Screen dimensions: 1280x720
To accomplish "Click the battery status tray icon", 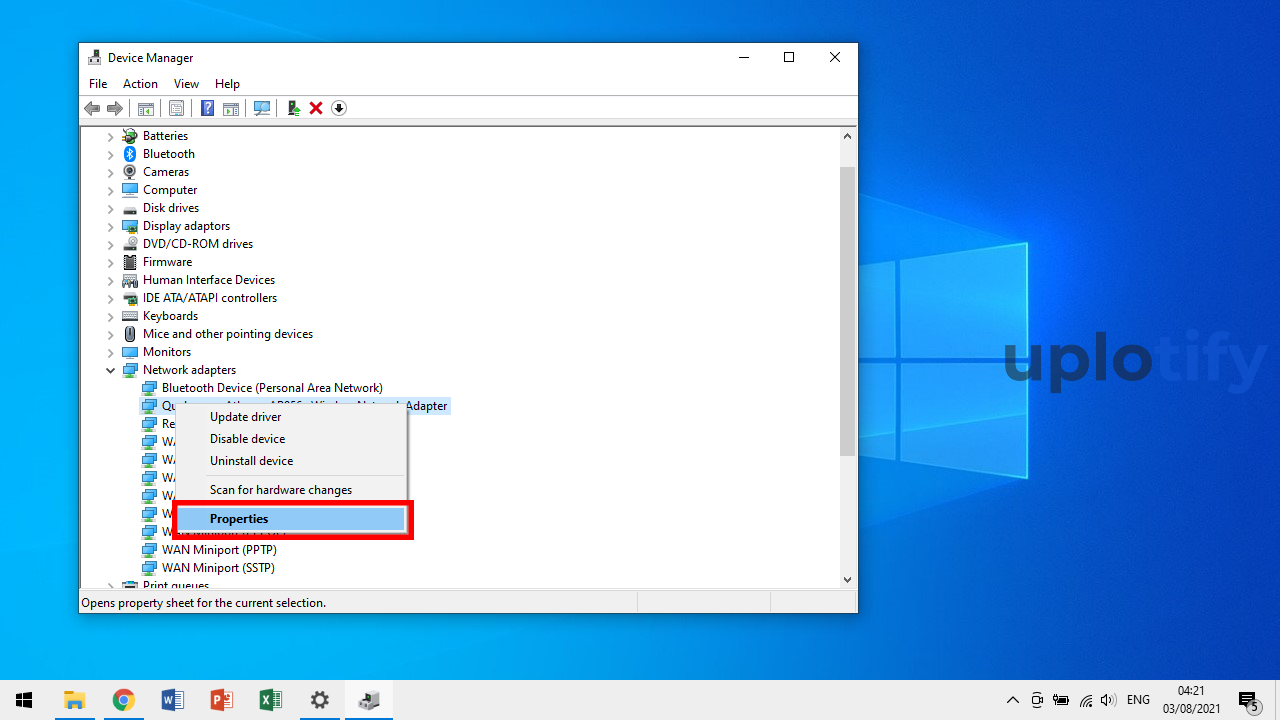I will [x=1061, y=700].
